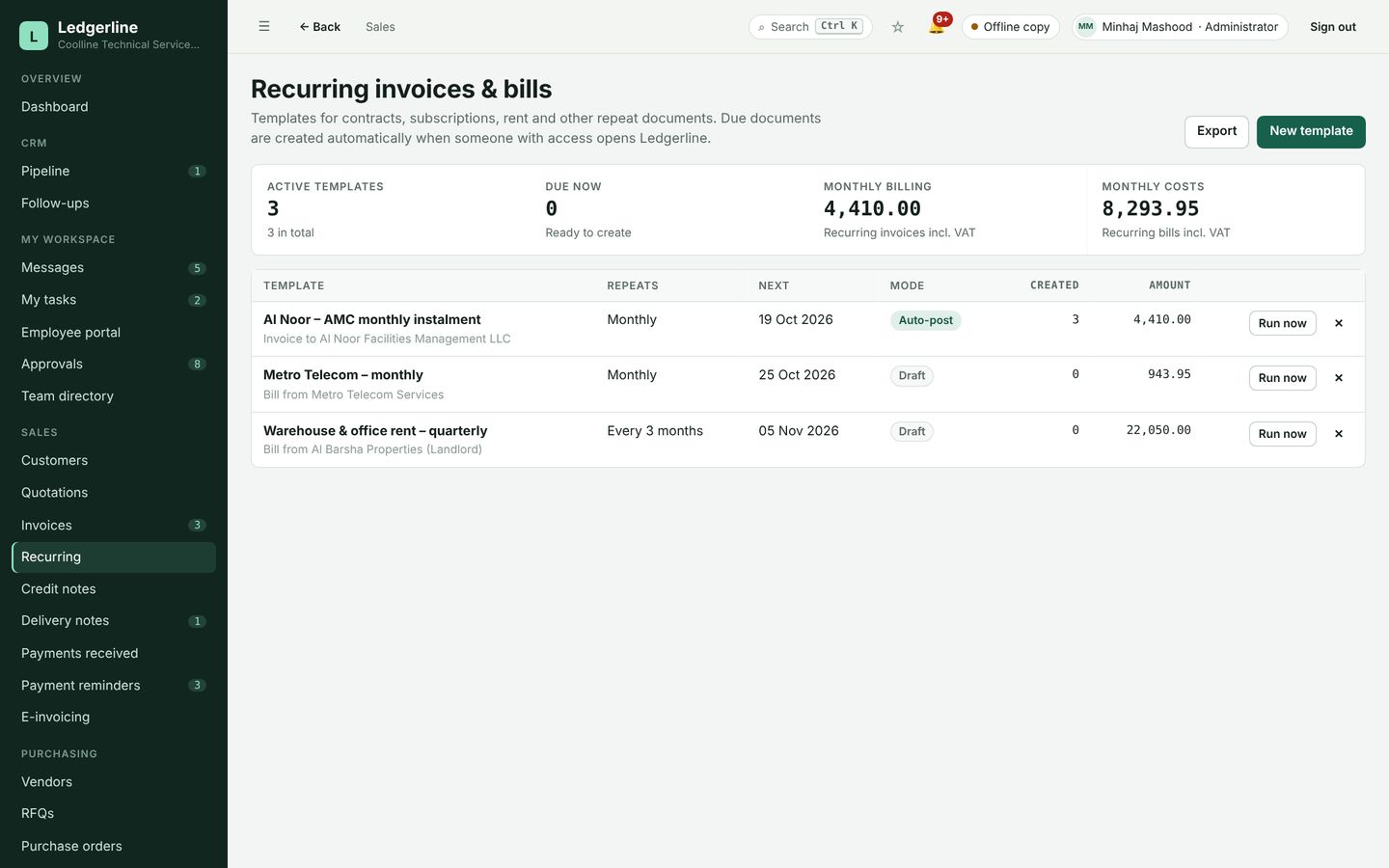Viewport: 1389px width, 868px height.
Task: Open the Employee portal
Action: click(114, 333)
